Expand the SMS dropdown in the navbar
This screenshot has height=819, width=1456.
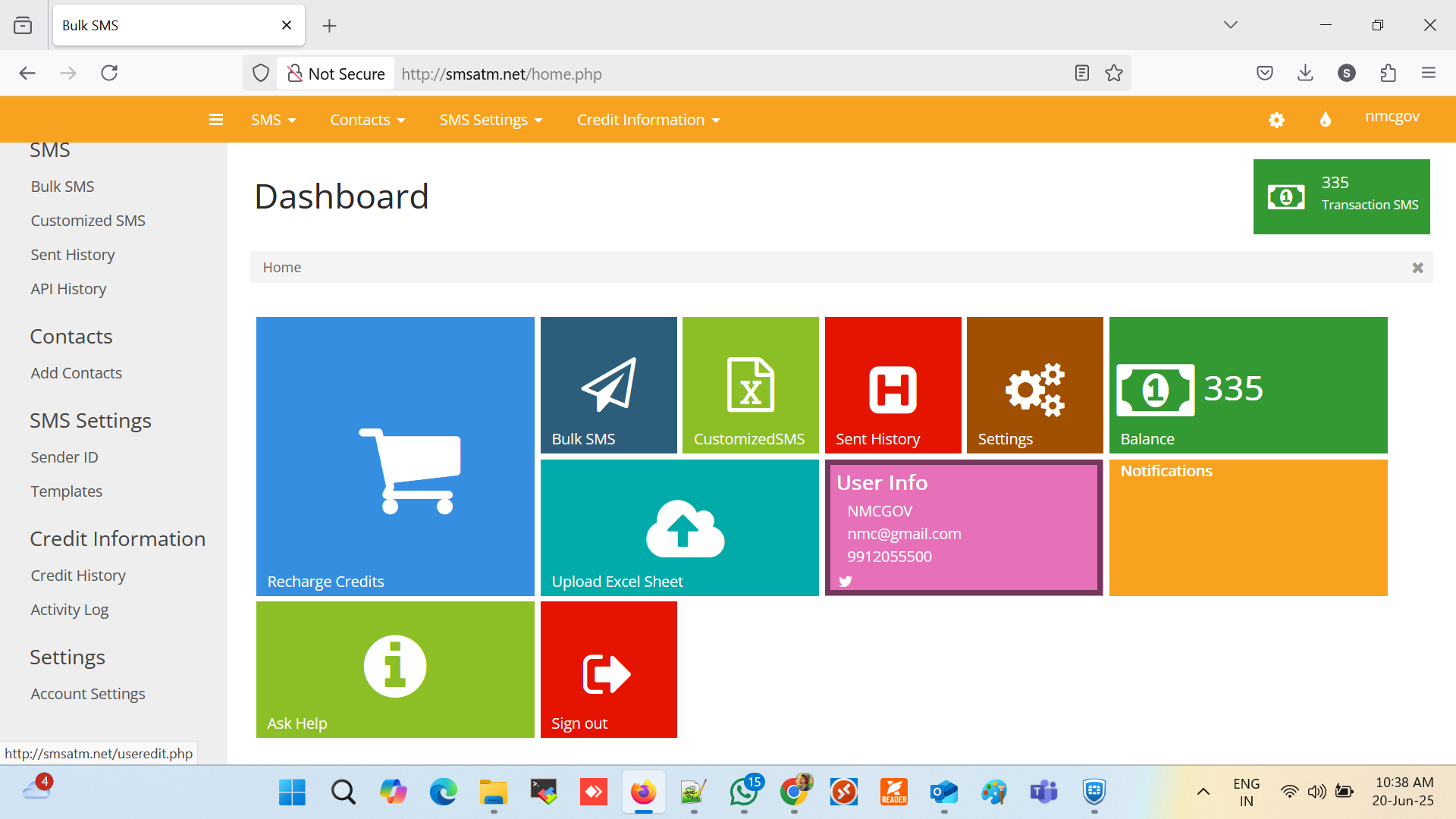coord(273,120)
